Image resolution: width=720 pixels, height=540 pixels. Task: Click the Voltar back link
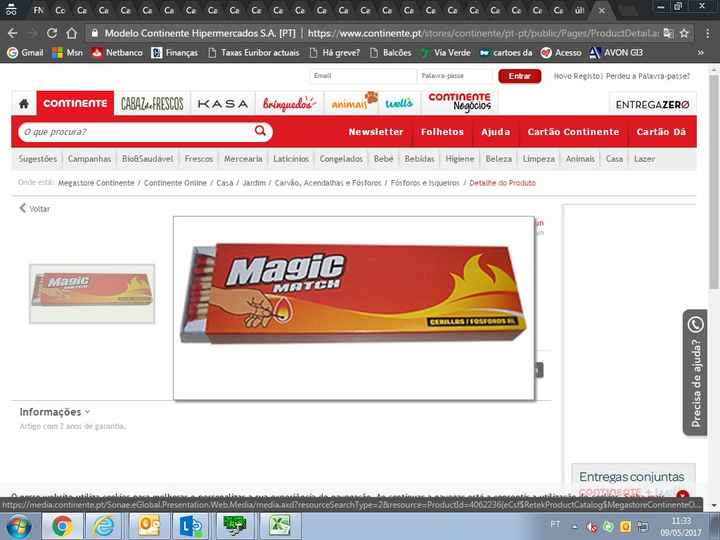(x=35, y=208)
